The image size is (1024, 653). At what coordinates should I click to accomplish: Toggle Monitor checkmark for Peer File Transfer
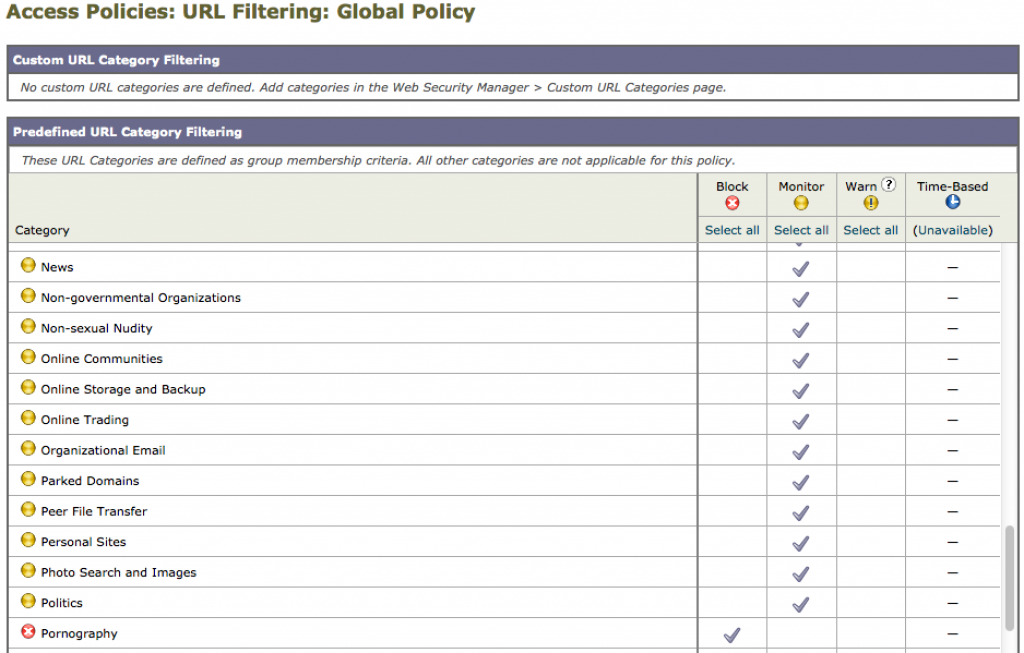click(x=800, y=513)
